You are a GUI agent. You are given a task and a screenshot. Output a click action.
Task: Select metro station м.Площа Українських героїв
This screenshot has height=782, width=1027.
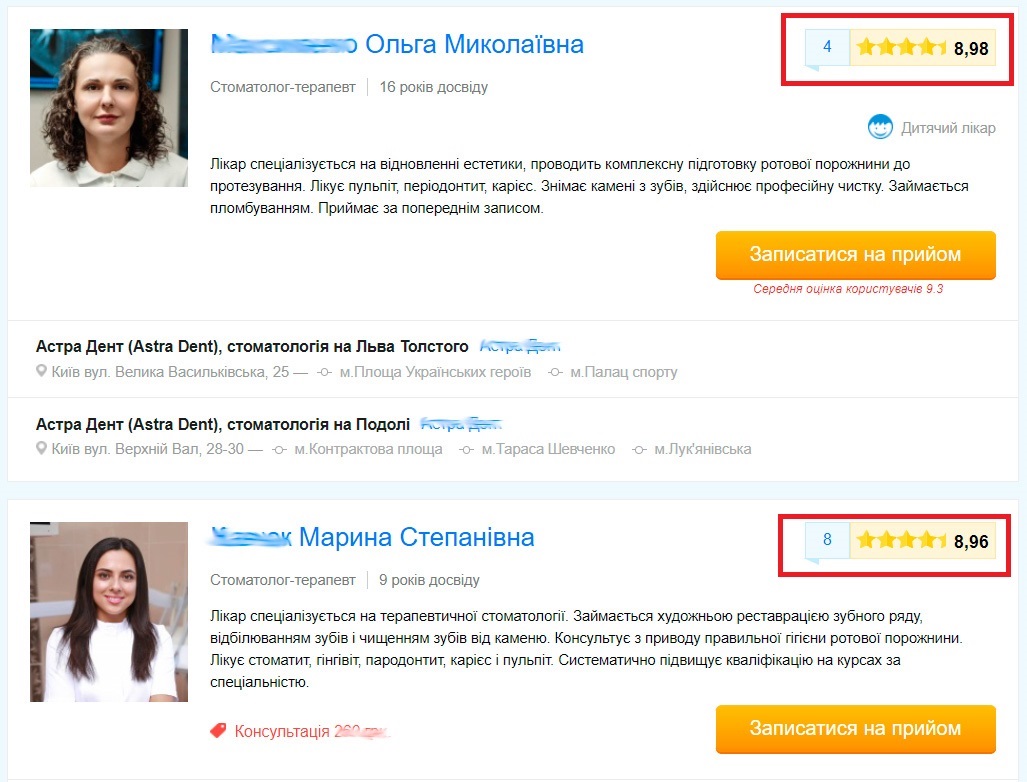[x=435, y=372]
